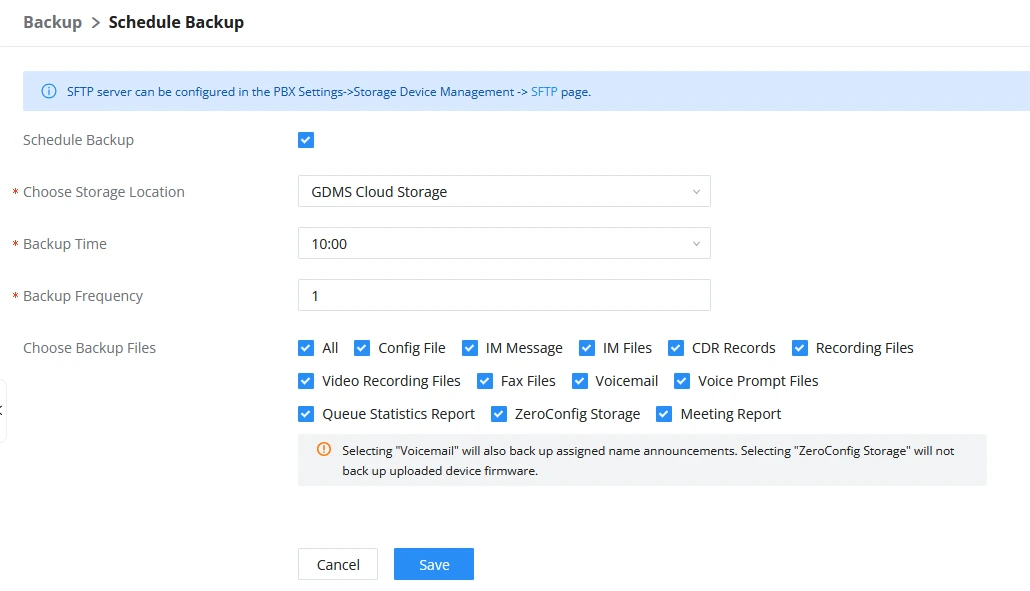
Task: Click the Choose Storage Location label
Action: (x=104, y=192)
